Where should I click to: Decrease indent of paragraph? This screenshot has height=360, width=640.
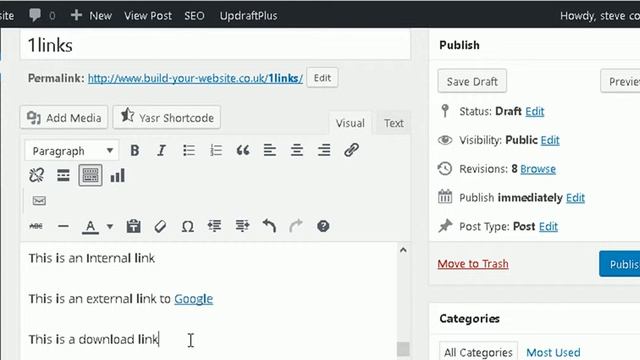[215, 226]
